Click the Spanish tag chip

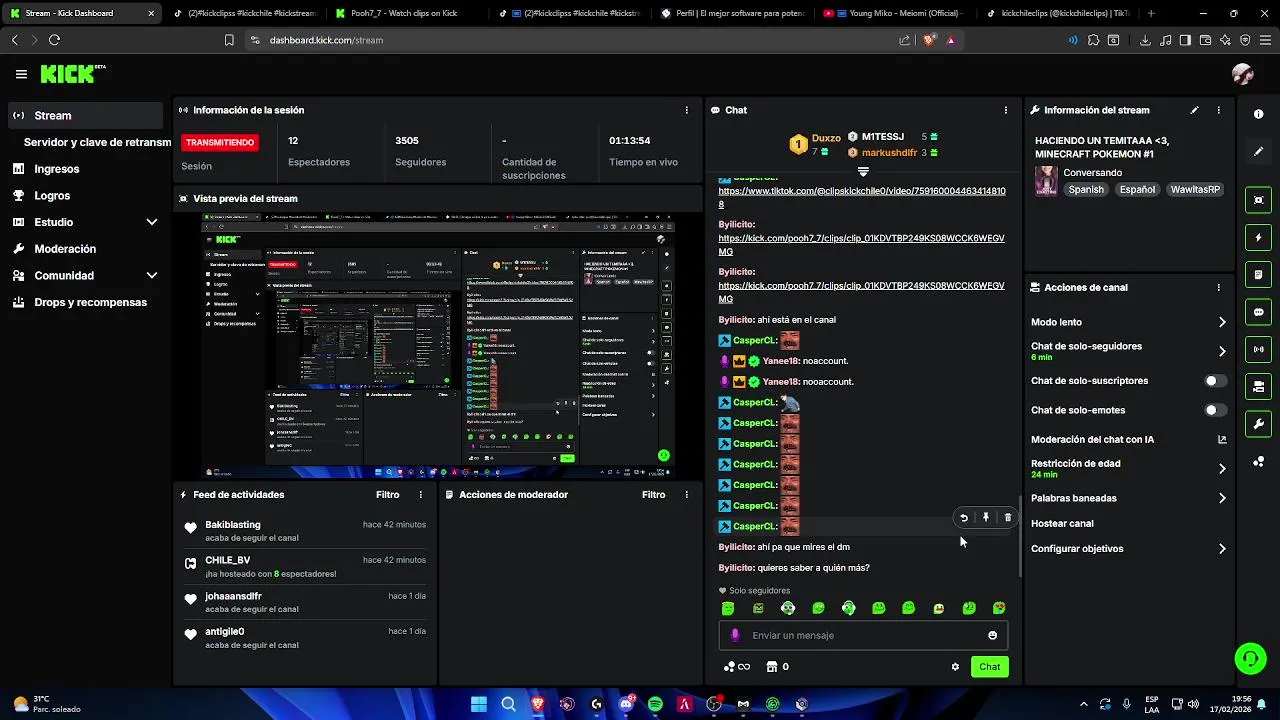click(x=1086, y=189)
